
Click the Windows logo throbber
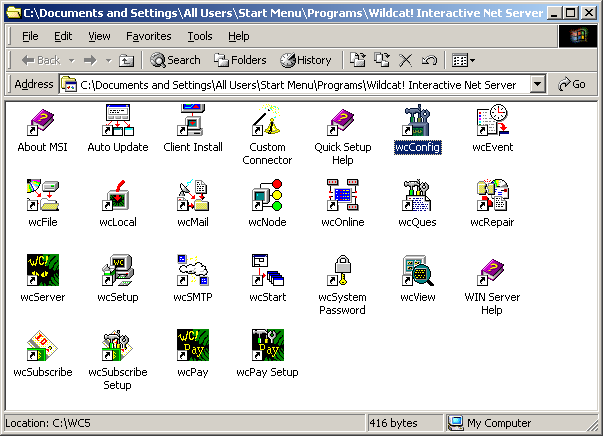pos(578,37)
